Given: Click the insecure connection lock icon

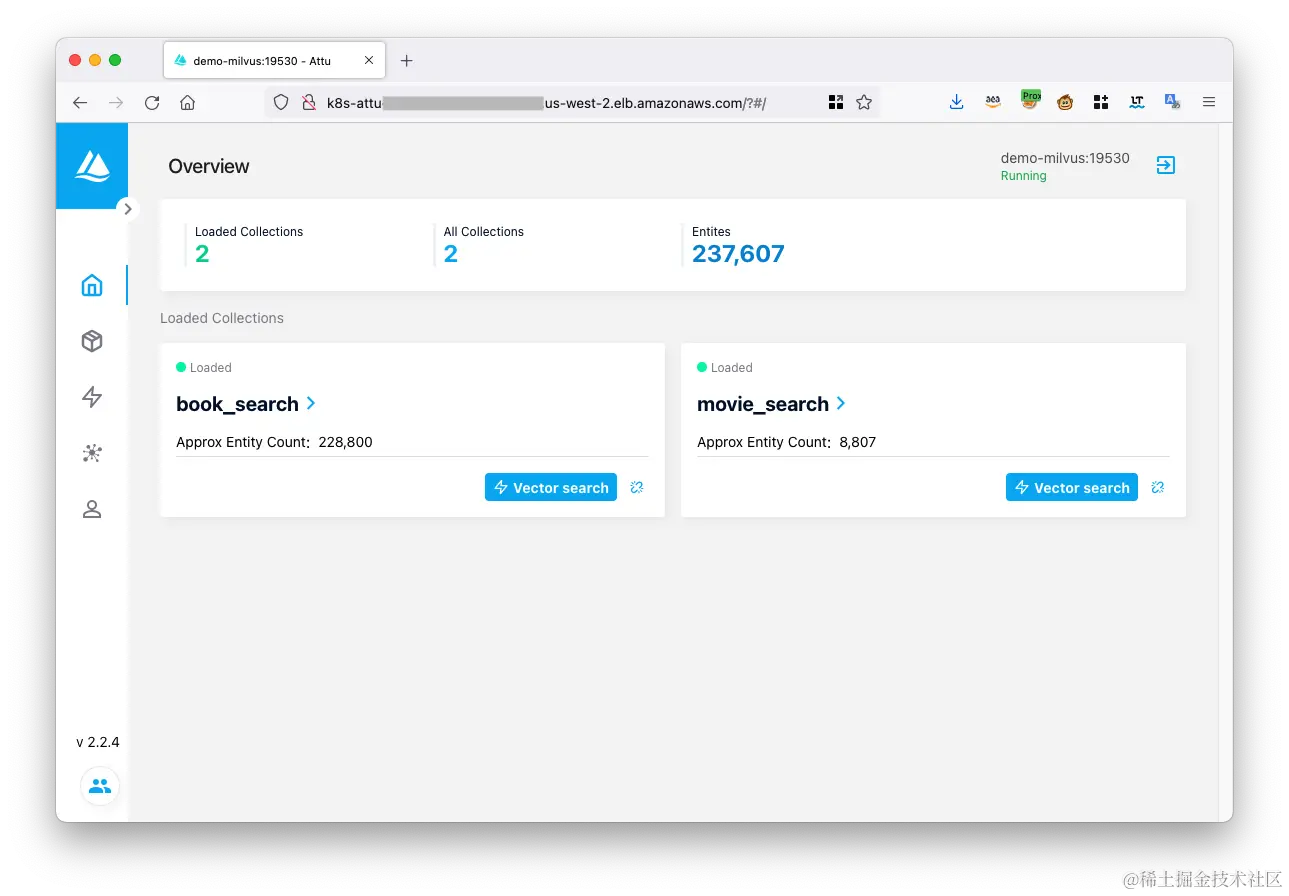Looking at the screenshot, I should [x=309, y=102].
